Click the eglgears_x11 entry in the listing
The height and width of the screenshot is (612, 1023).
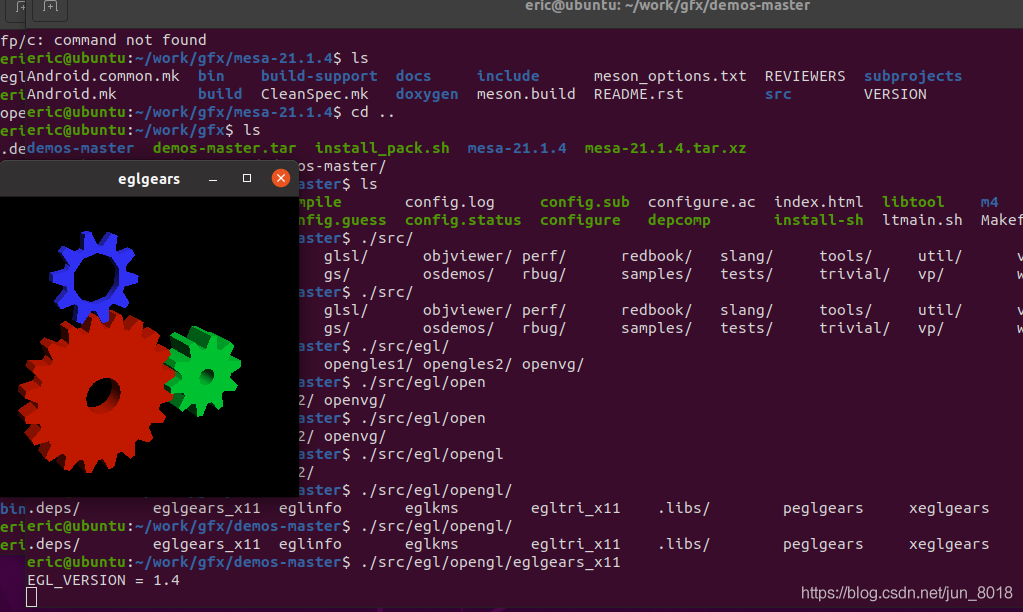click(206, 508)
